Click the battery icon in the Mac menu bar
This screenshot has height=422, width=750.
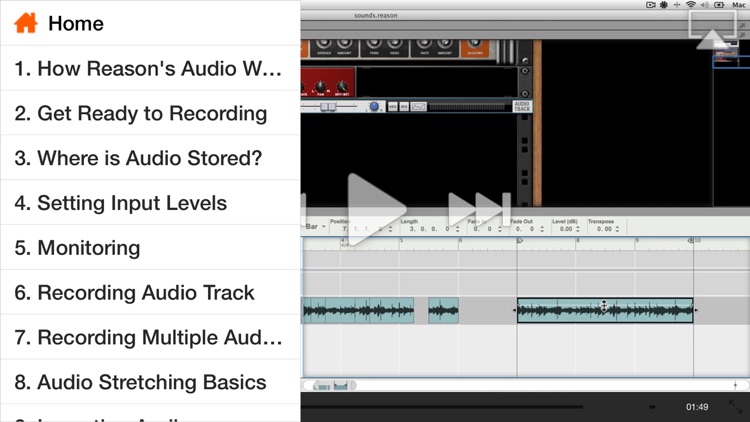719,5
